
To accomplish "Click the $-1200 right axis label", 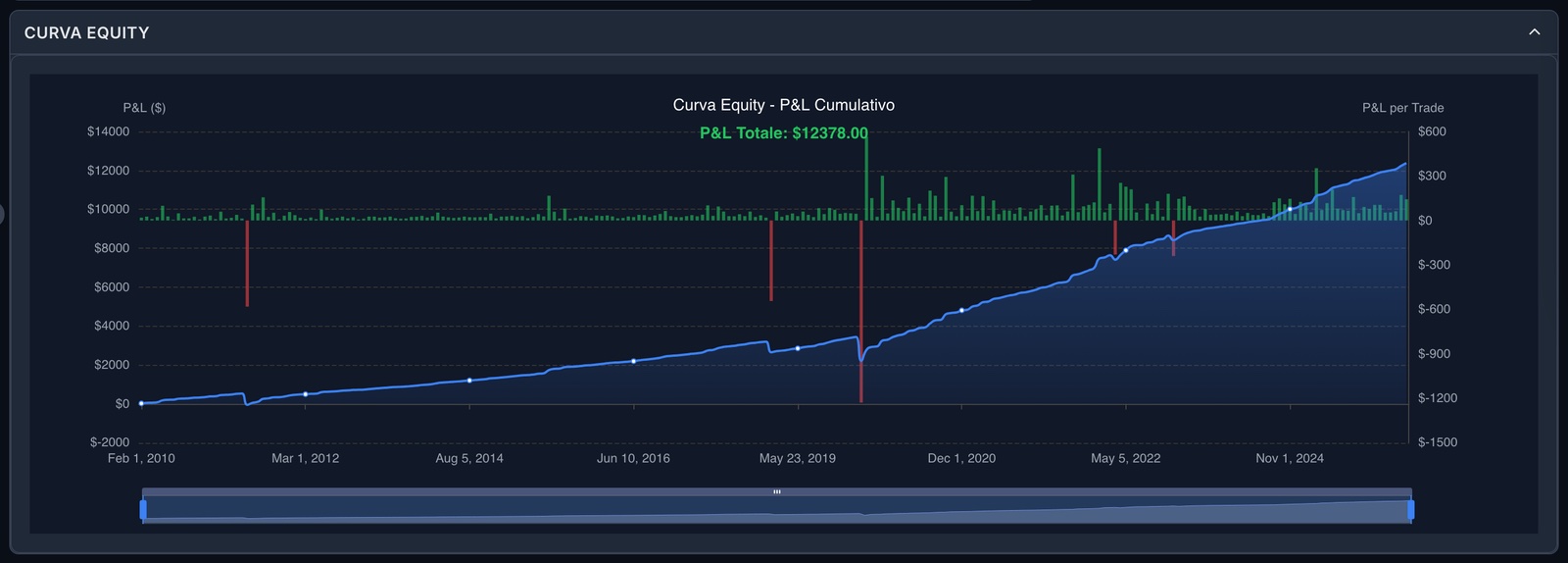I will point(1438,398).
